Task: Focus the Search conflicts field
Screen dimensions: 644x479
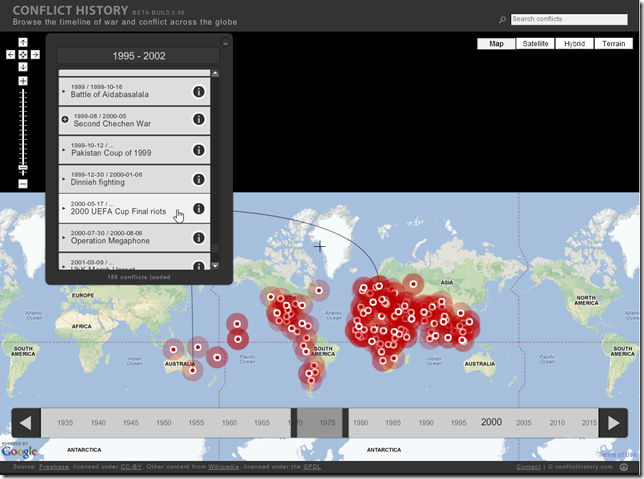Action: [x=569, y=19]
